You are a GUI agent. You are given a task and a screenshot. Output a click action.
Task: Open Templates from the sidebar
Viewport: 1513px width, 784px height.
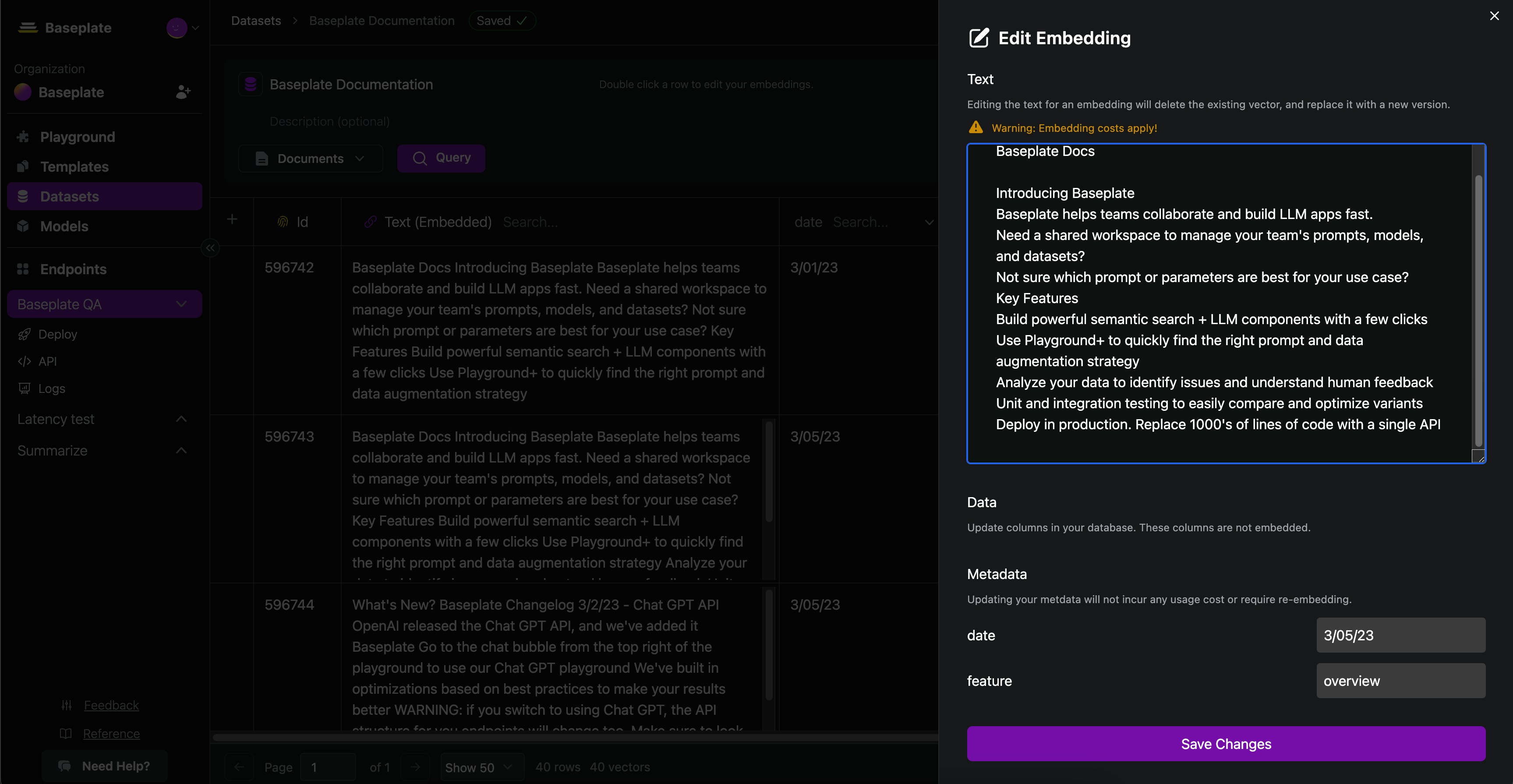[x=74, y=167]
